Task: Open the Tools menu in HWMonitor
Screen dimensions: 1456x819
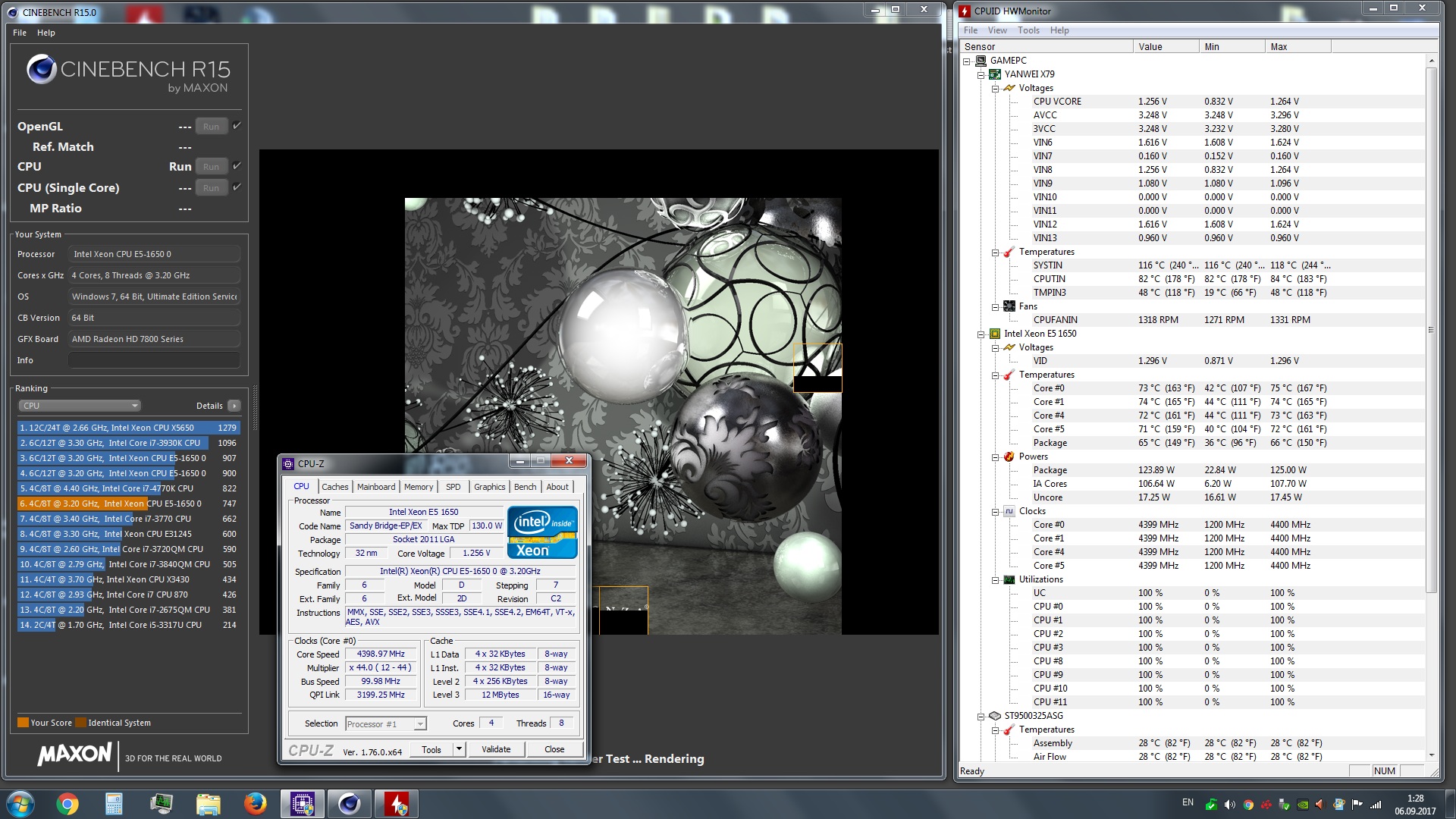Action: click(1028, 30)
